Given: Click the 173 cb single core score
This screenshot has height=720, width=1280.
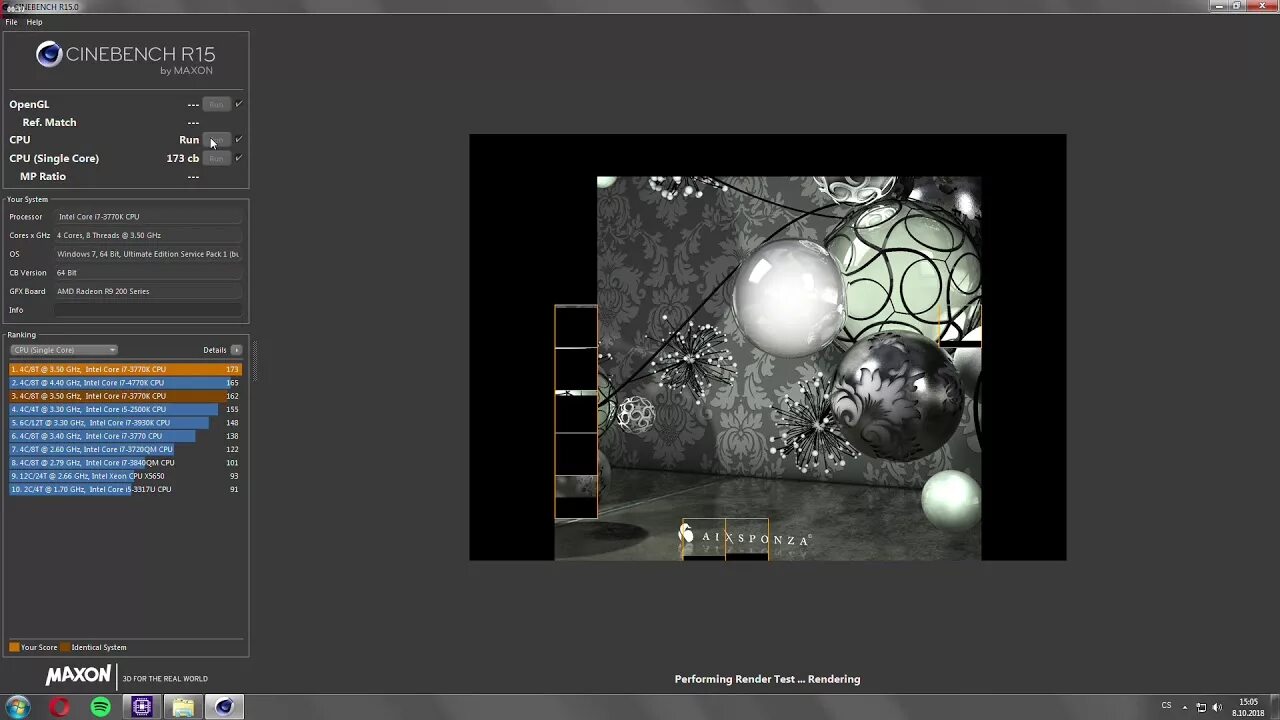Looking at the screenshot, I should pos(183,158).
